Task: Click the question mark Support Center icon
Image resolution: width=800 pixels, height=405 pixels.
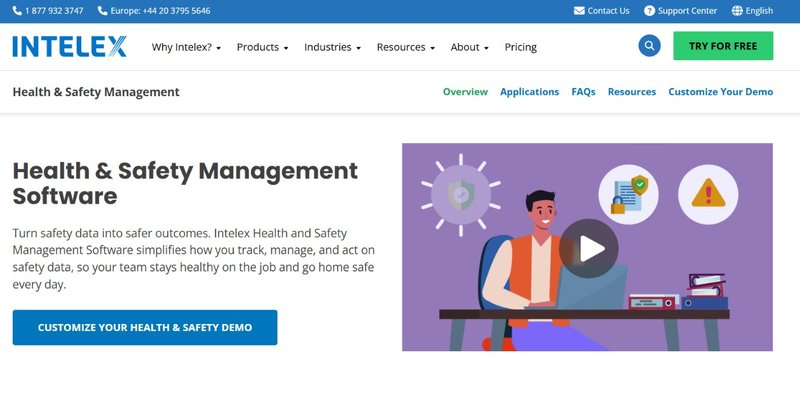Action: [x=649, y=11]
